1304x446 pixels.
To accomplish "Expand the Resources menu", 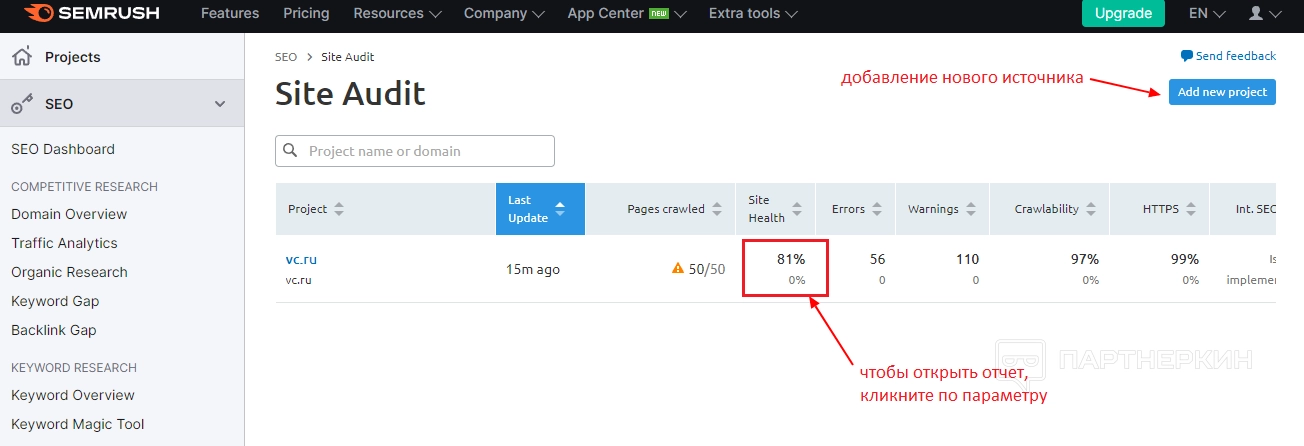I will (397, 14).
